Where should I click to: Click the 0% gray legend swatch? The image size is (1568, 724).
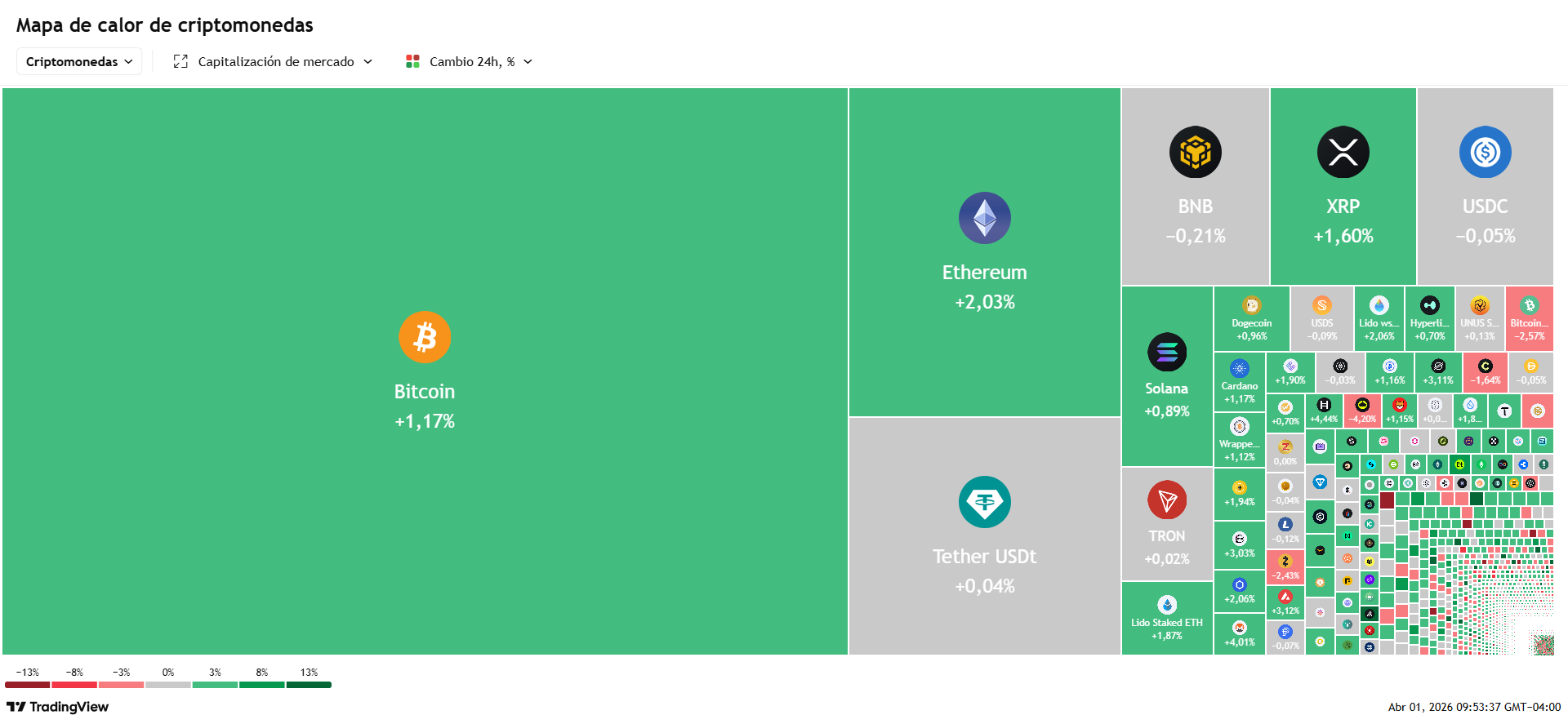[x=168, y=685]
